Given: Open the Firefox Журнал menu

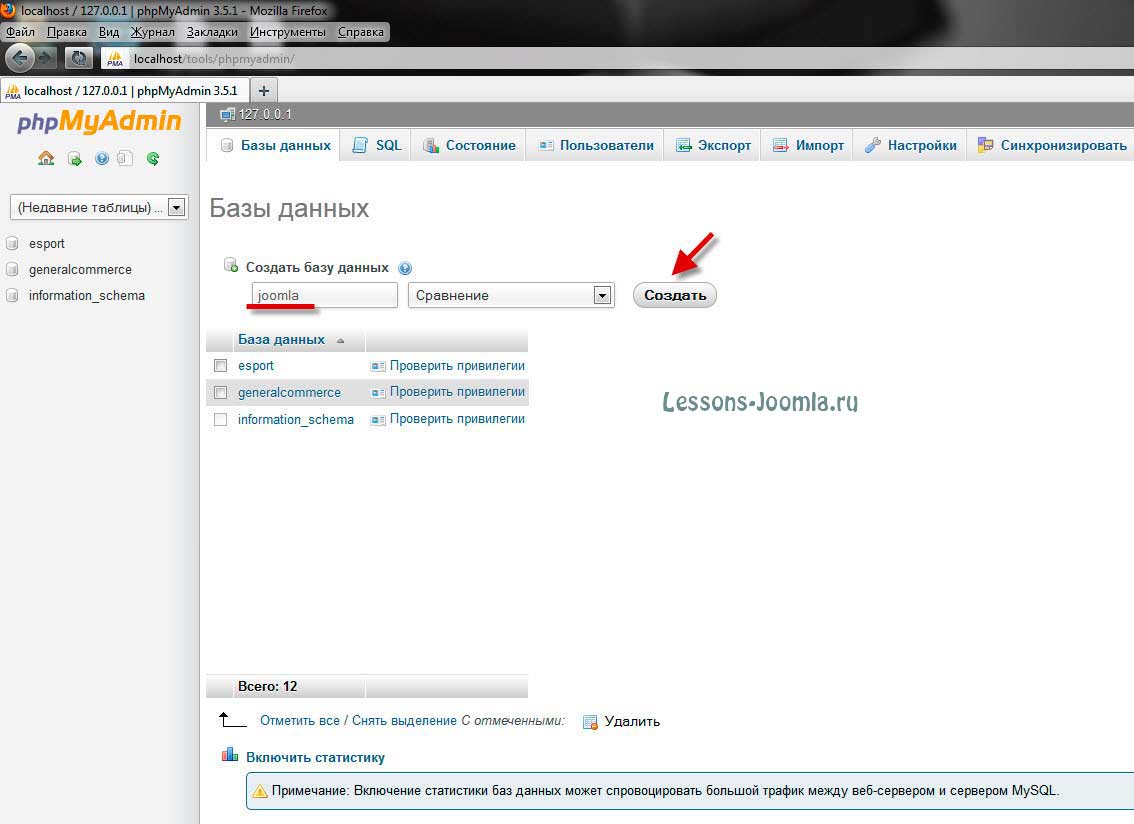Looking at the screenshot, I should pyautogui.click(x=152, y=32).
